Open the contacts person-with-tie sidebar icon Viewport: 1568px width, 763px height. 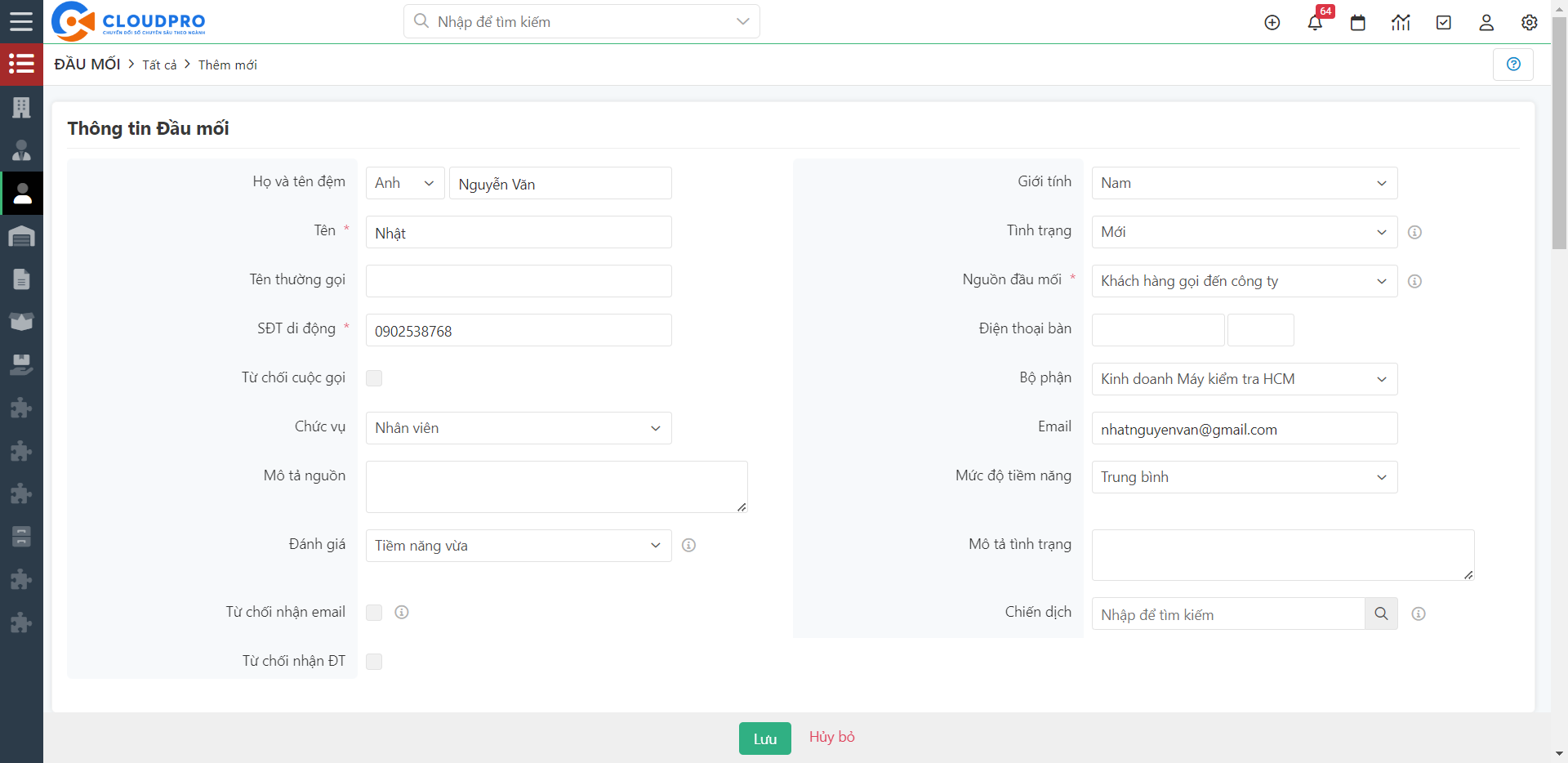[21, 150]
